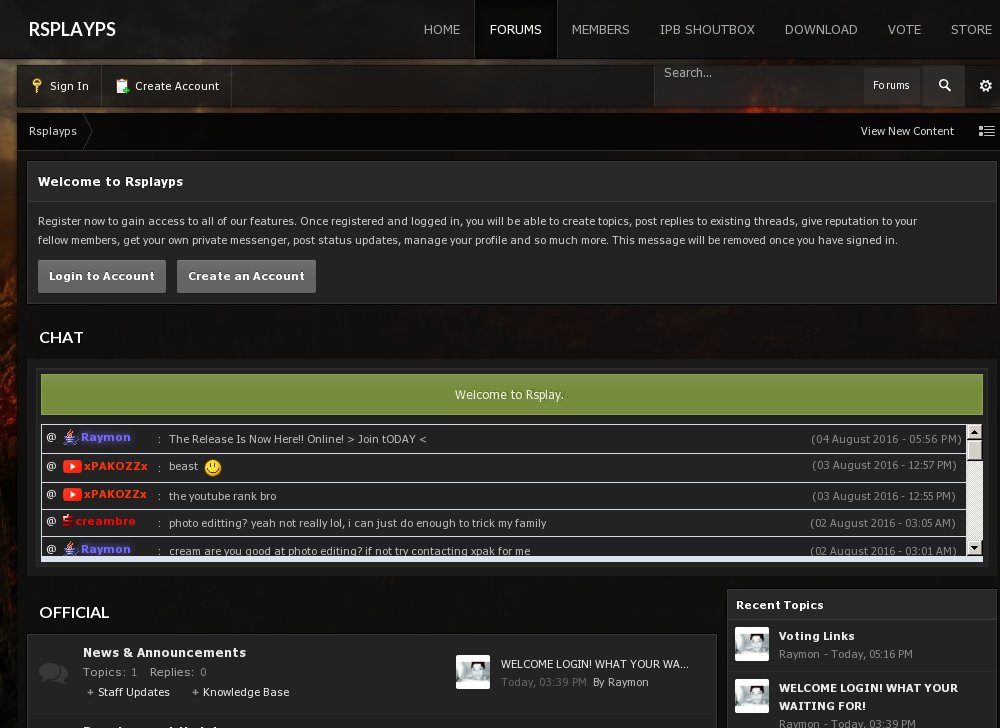Go to IPB Shoutbox menu item
Screen dimensions: 1000x728
point(707,29)
